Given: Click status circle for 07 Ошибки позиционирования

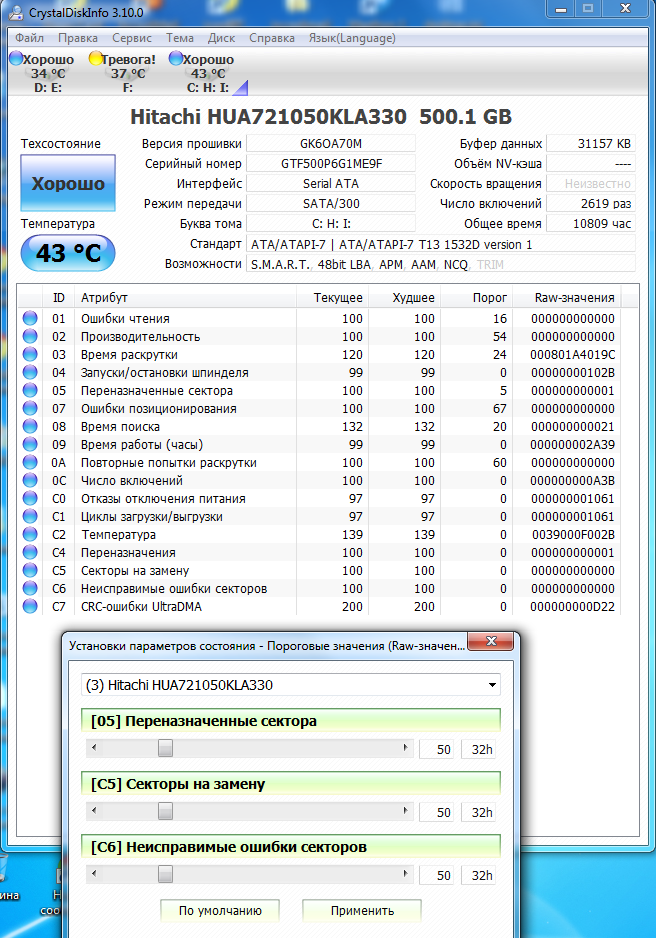Looking at the screenshot, I should click(x=30, y=408).
